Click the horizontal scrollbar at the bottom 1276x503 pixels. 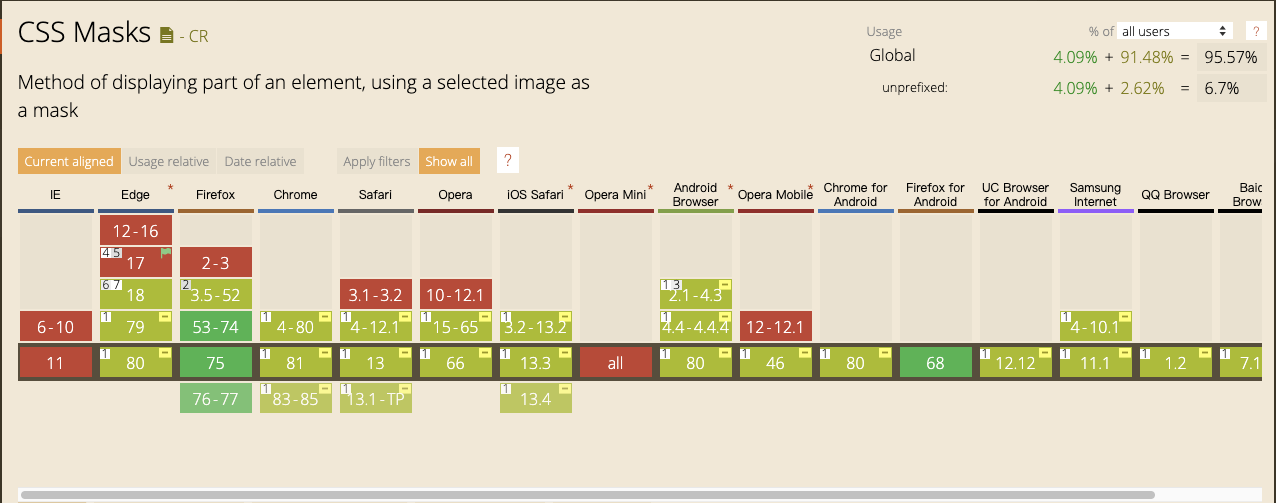tap(587, 494)
